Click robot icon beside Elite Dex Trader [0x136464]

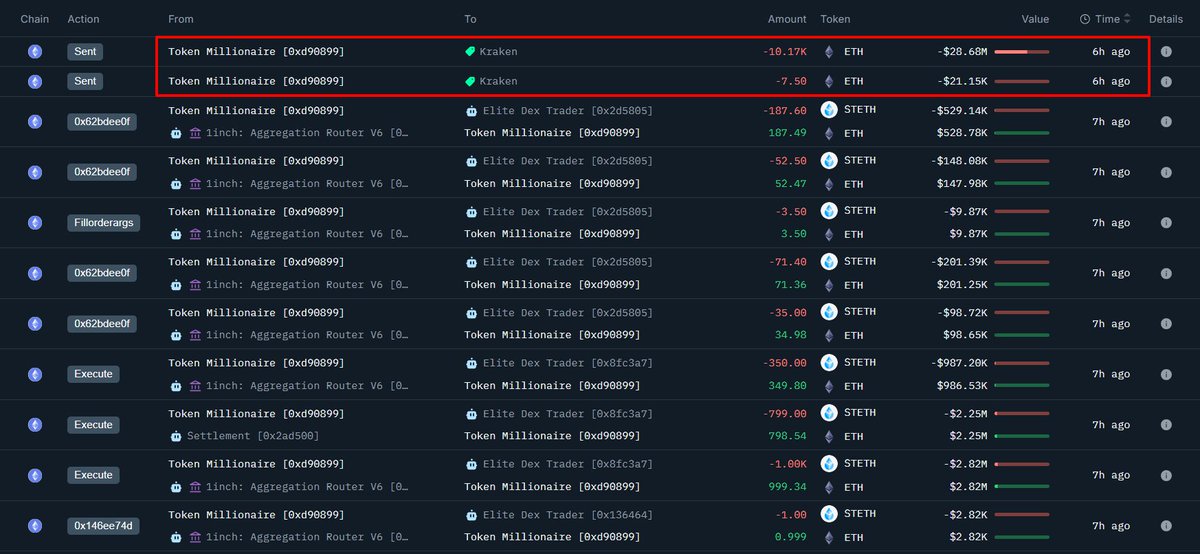point(472,515)
